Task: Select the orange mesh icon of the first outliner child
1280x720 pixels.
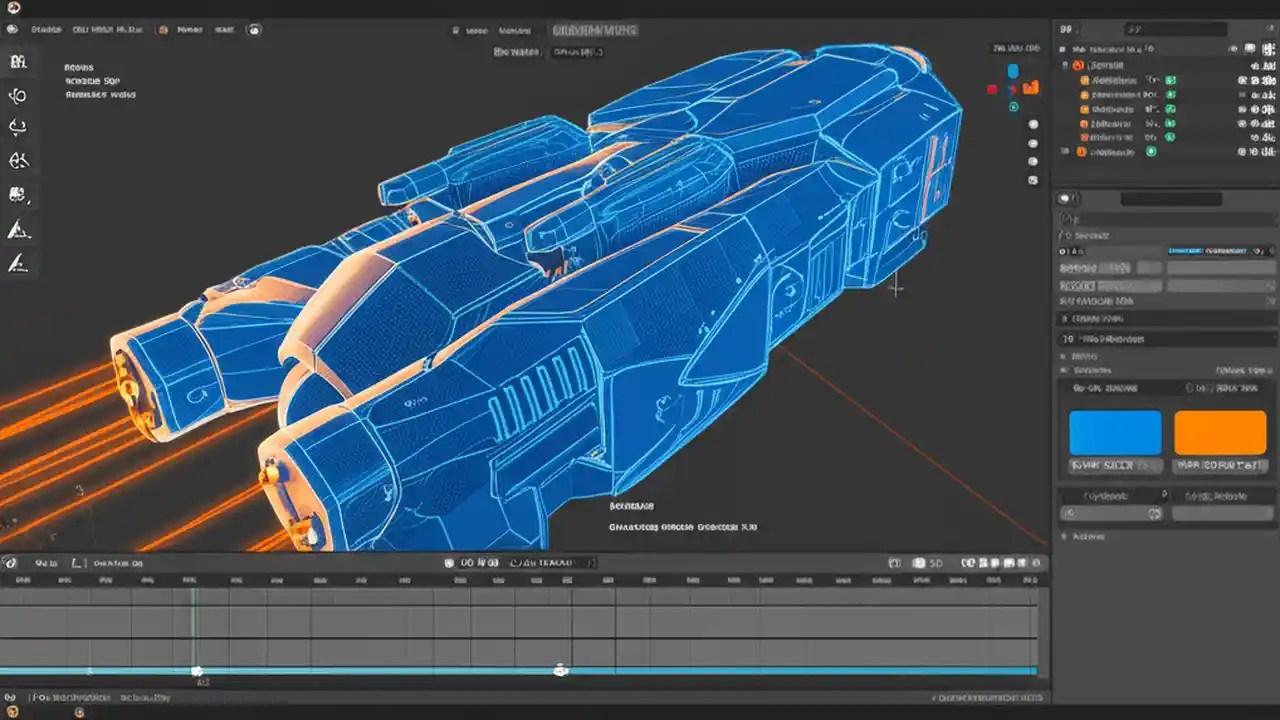Action: (x=1086, y=81)
